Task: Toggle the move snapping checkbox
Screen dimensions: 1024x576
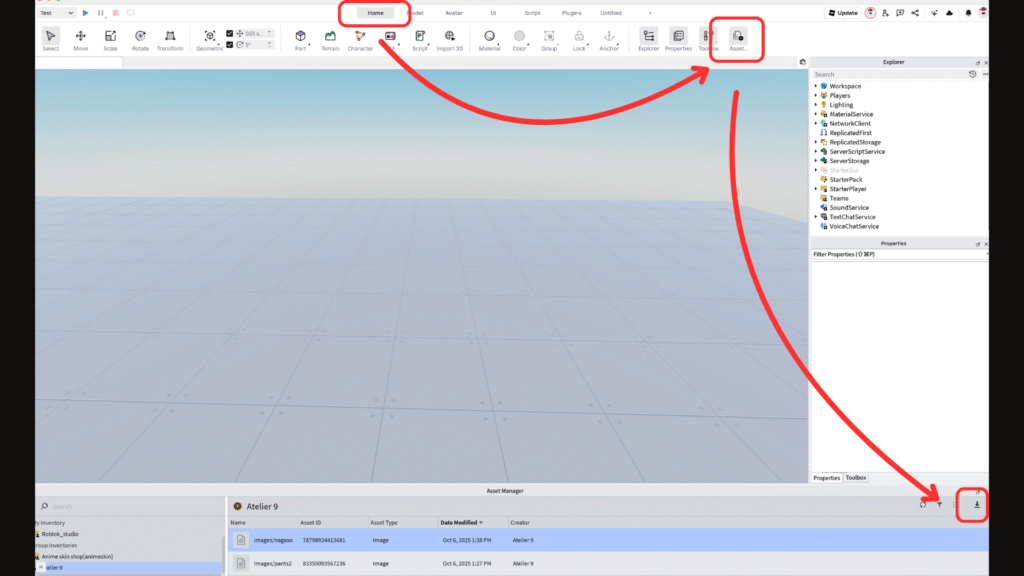Action: pyautogui.click(x=230, y=33)
